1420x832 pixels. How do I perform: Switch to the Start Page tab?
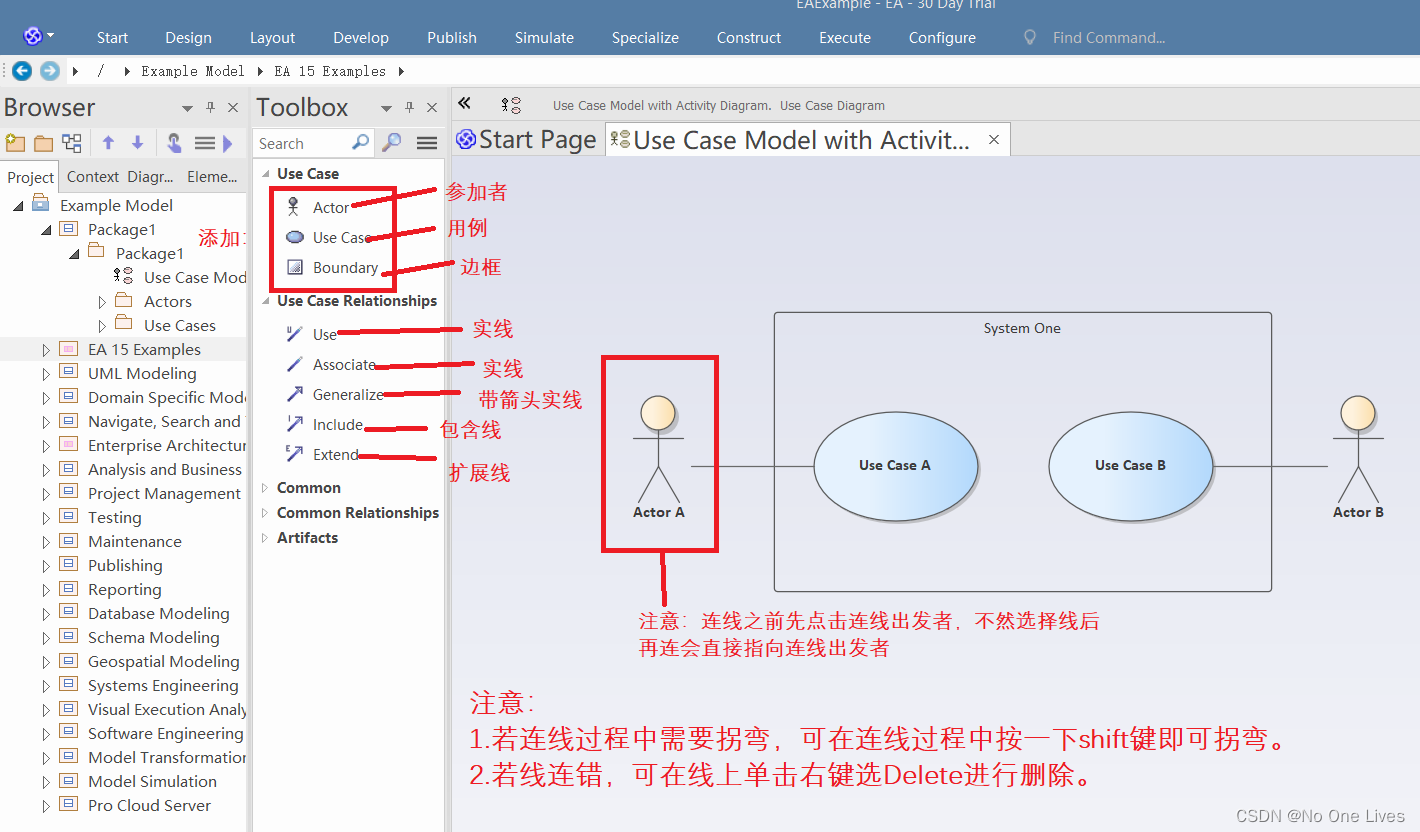tap(526, 140)
